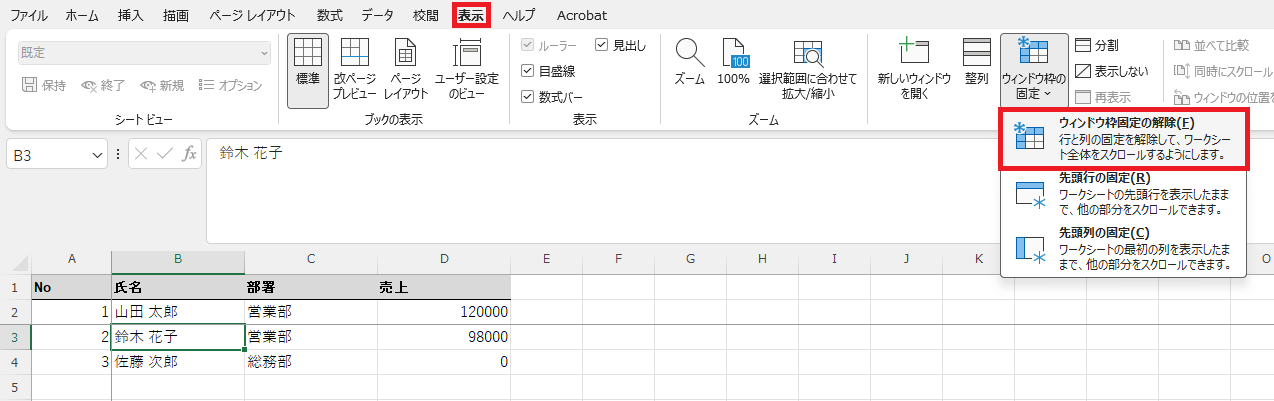The height and width of the screenshot is (401, 1274).
Task: Select cell containing 山田 太郎
Action: point(178,312)
